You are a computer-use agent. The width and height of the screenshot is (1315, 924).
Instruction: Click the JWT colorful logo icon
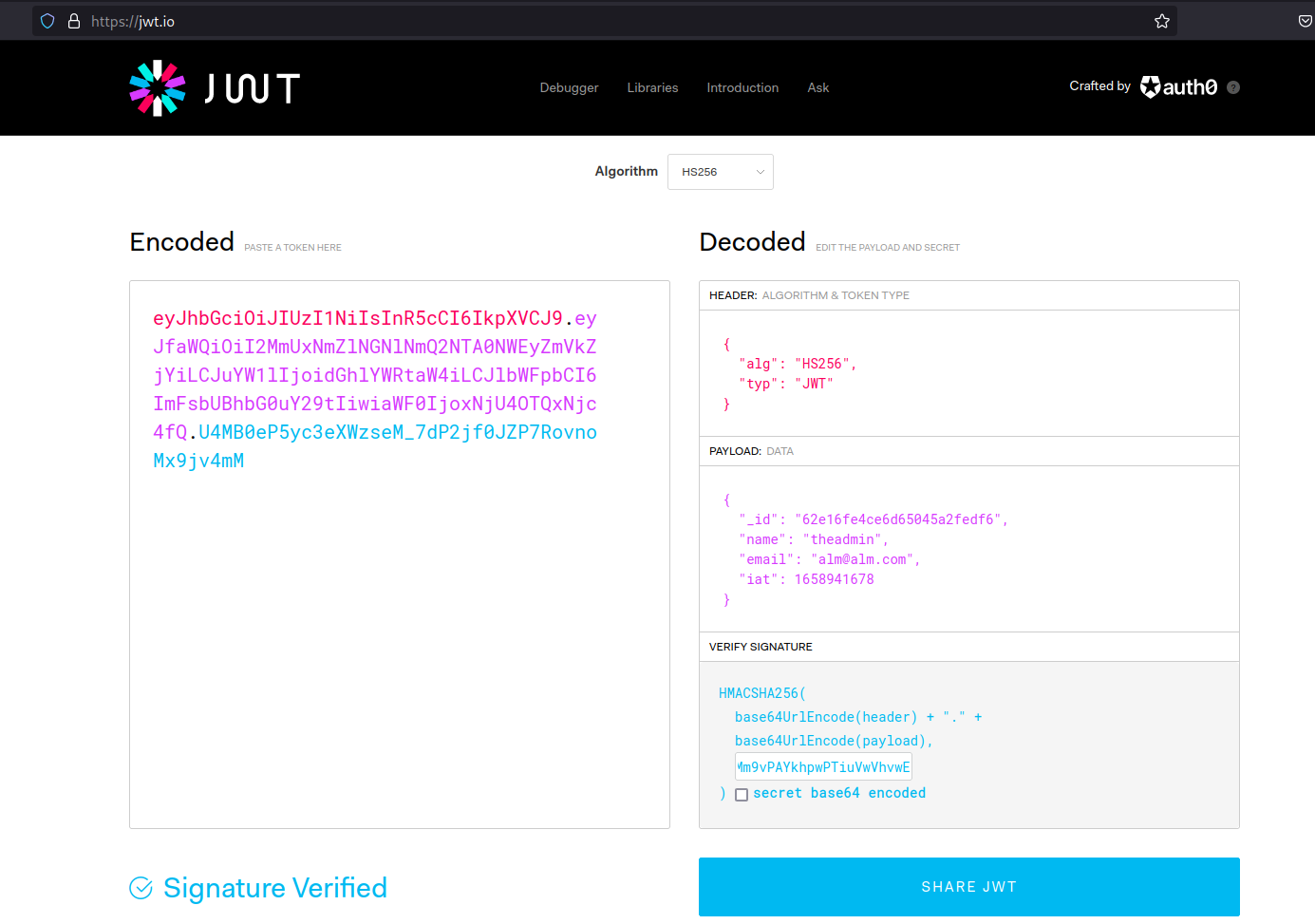(x=158, y=88)
